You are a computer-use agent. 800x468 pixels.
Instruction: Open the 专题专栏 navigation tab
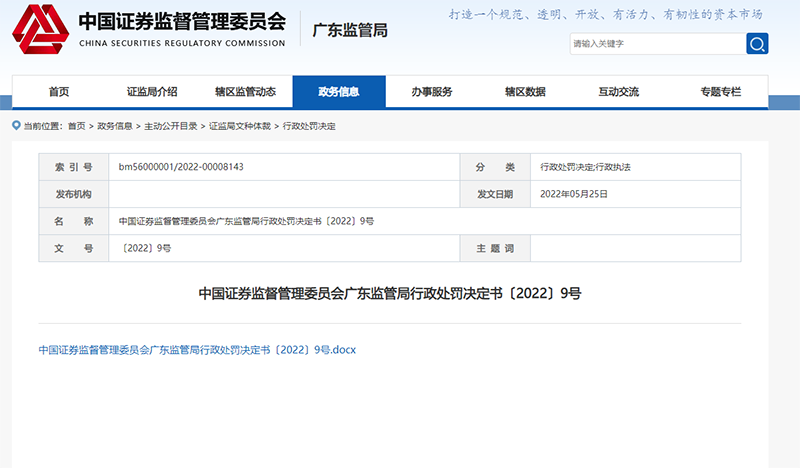tap(720, 92)
